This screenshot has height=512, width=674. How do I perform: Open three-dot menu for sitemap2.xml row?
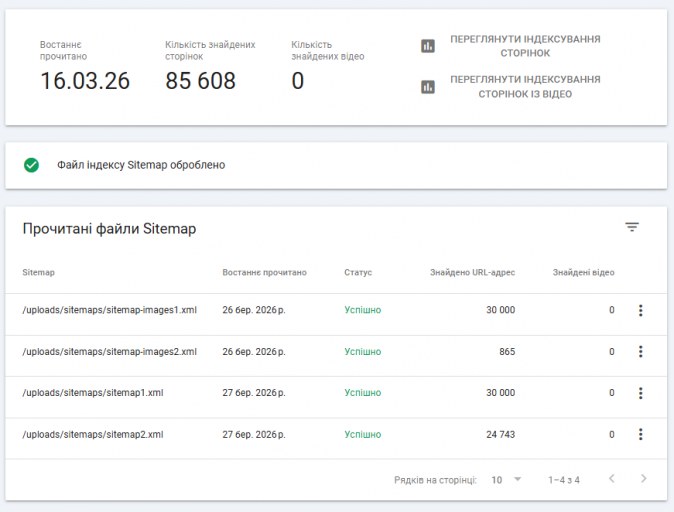pos(641,435)
